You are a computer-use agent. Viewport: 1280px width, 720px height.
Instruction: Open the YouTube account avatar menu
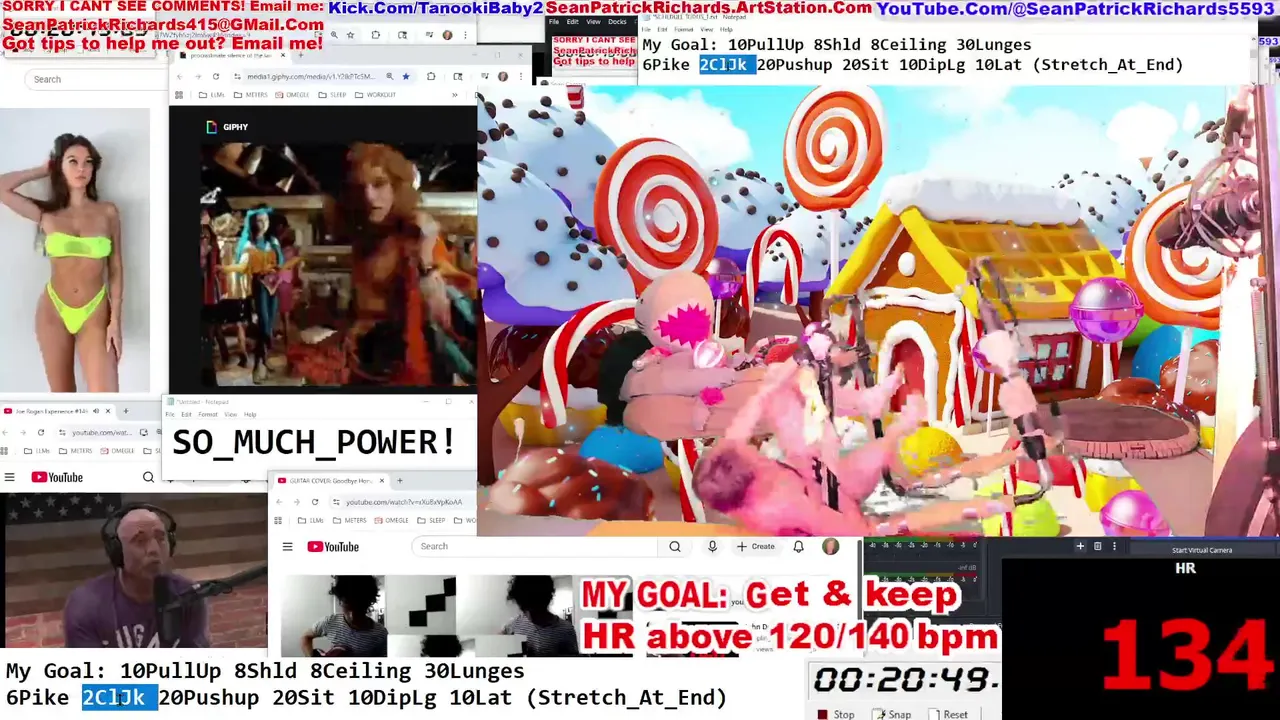point(830,546)
